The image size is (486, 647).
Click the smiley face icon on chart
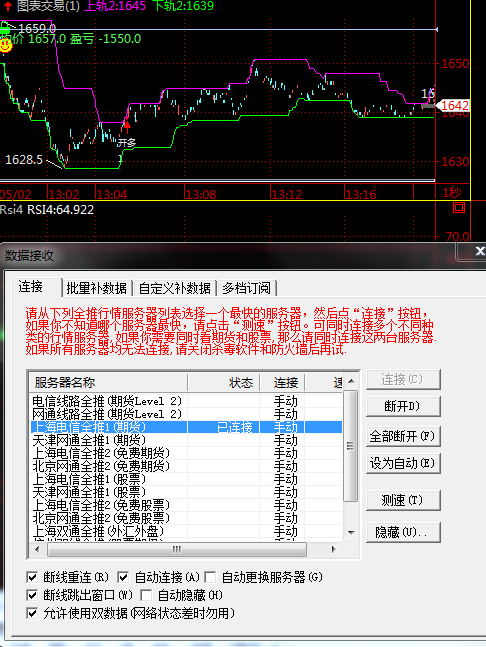point(6,45)
